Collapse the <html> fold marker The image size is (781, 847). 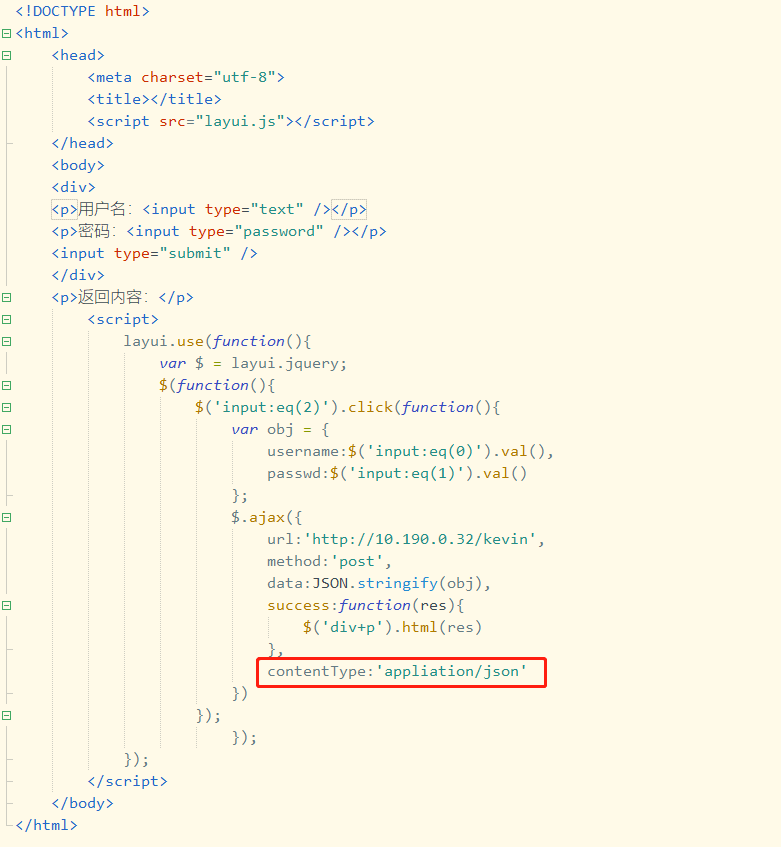tap(6, 33)
